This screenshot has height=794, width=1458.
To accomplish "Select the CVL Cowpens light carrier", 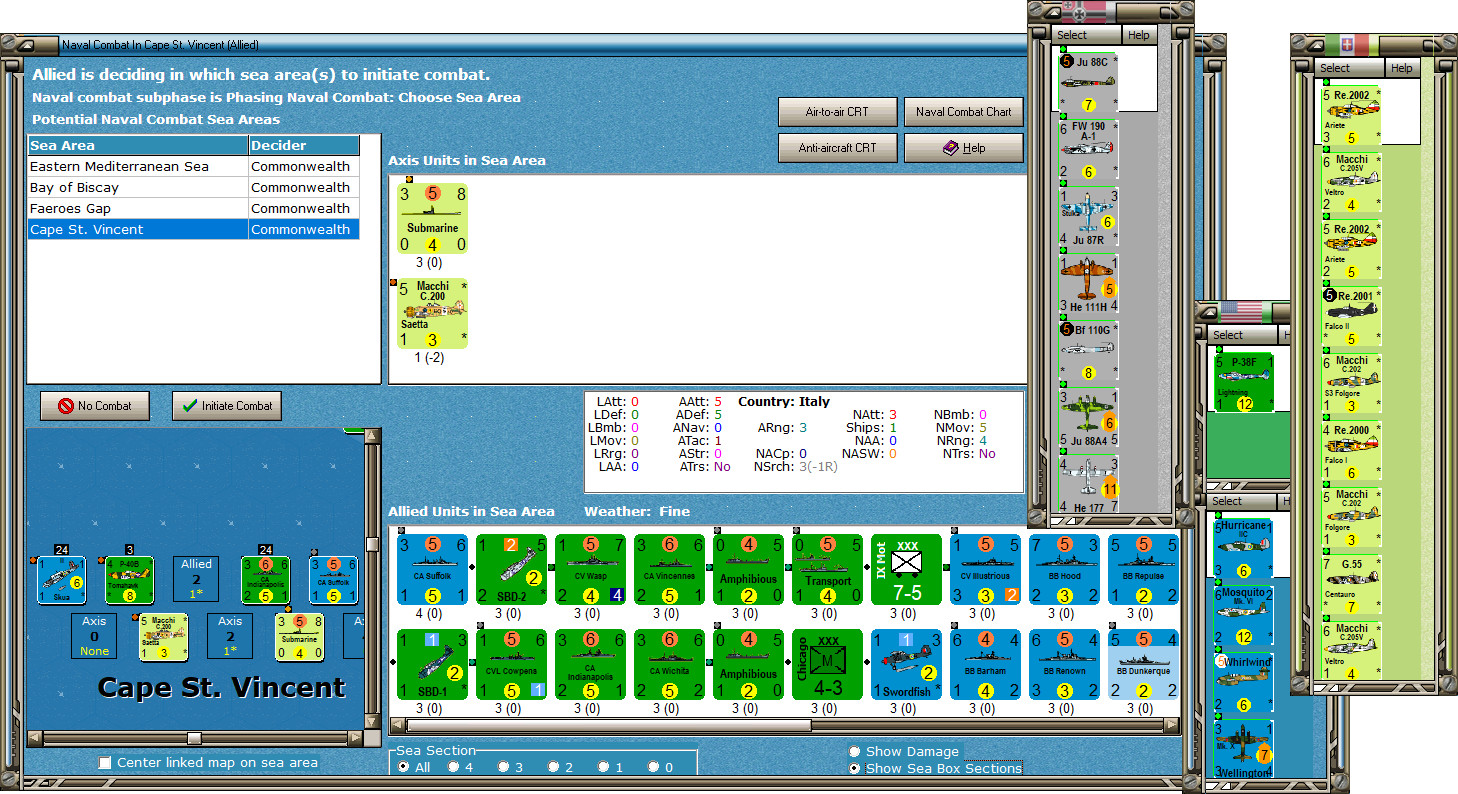I will coord(511,664).
